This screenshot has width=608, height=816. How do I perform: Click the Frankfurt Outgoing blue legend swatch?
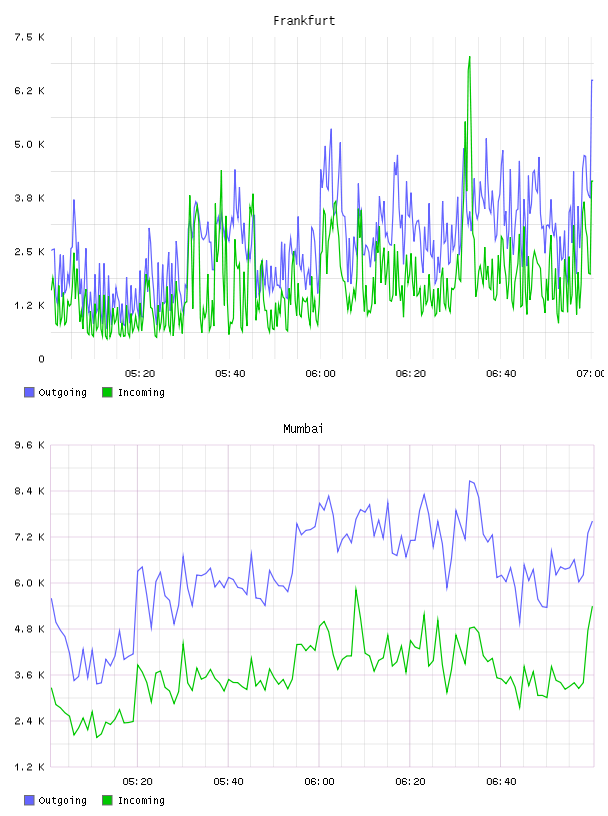pos(29,392)
